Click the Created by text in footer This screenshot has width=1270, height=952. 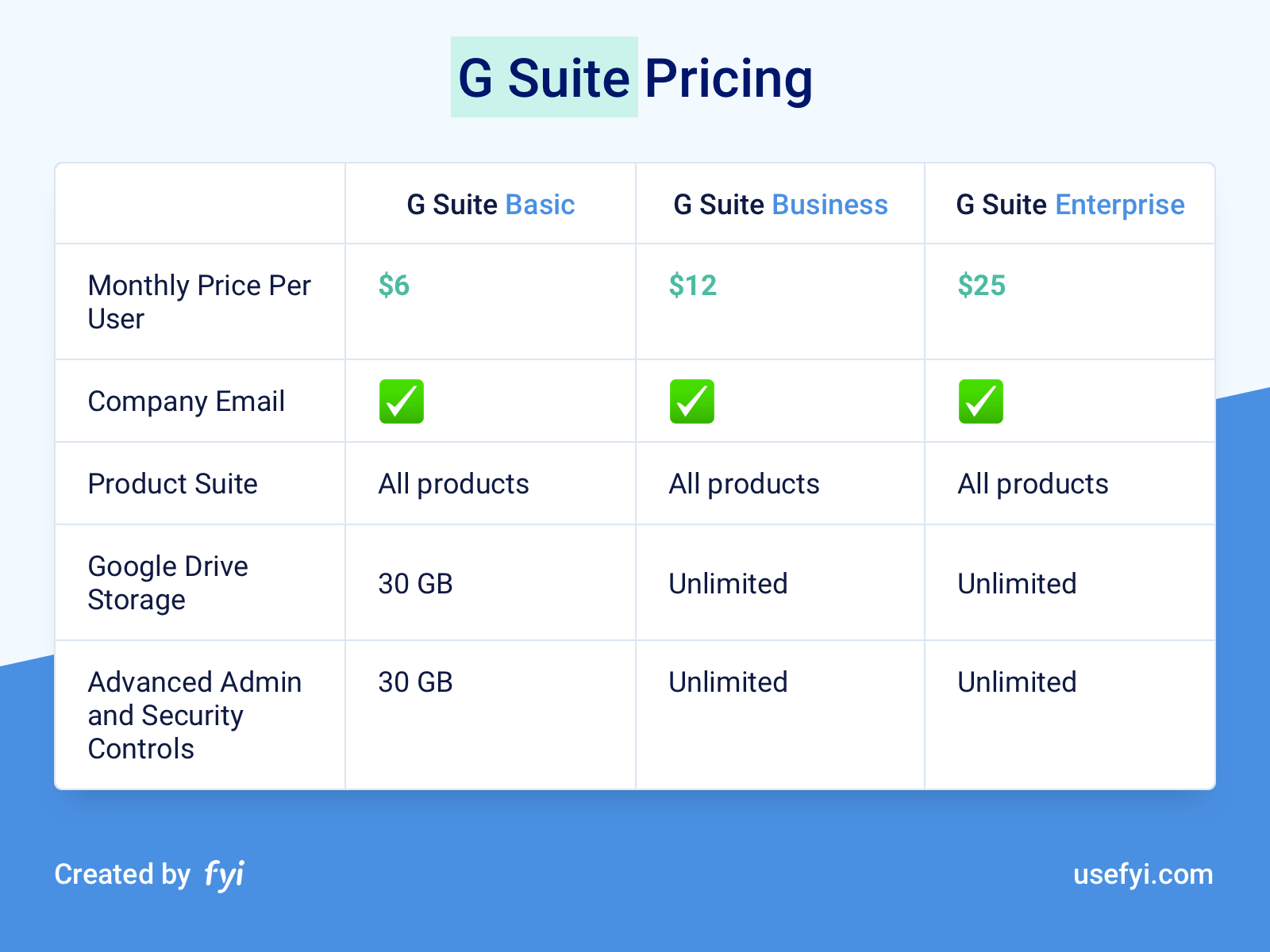[x=122, y=874]
